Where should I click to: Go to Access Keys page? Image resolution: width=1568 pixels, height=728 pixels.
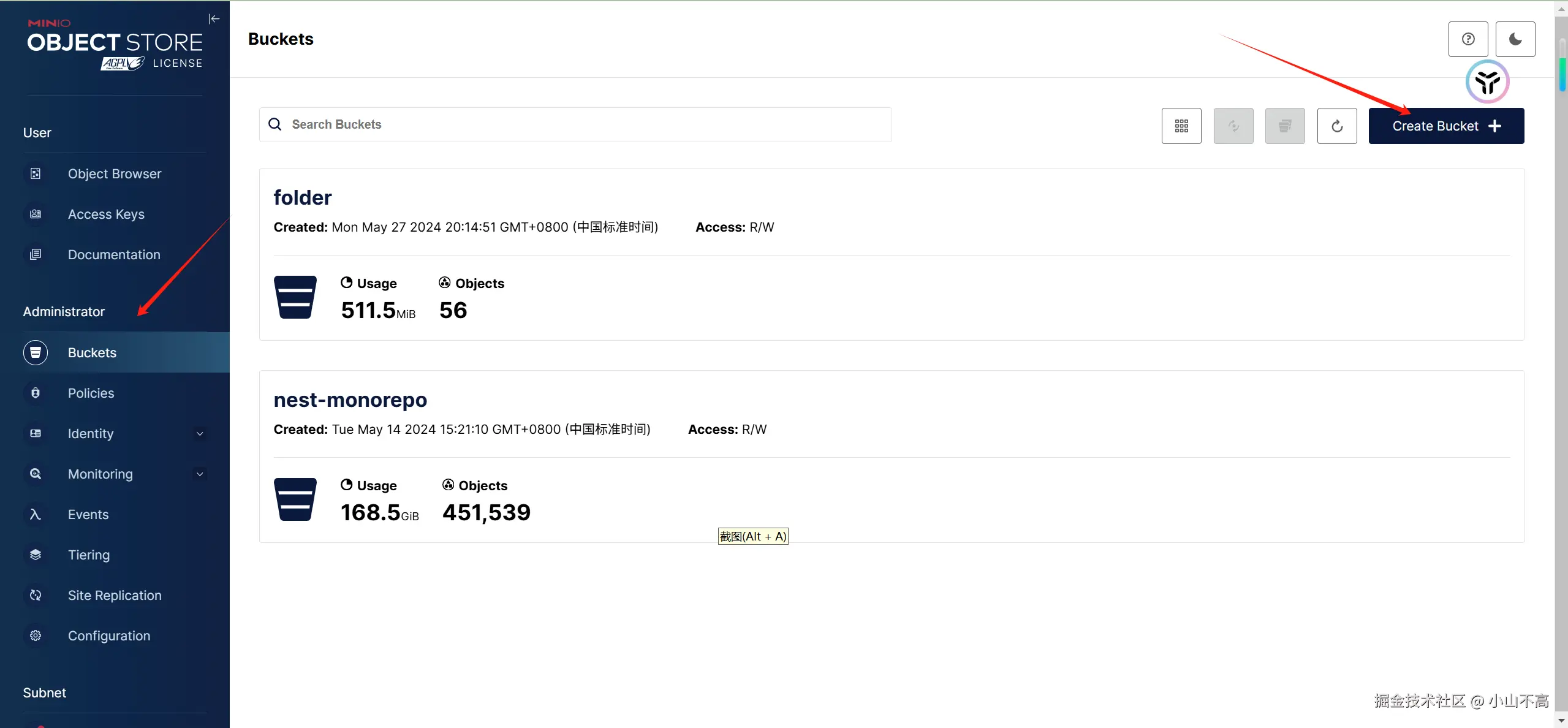coord(106,214)
